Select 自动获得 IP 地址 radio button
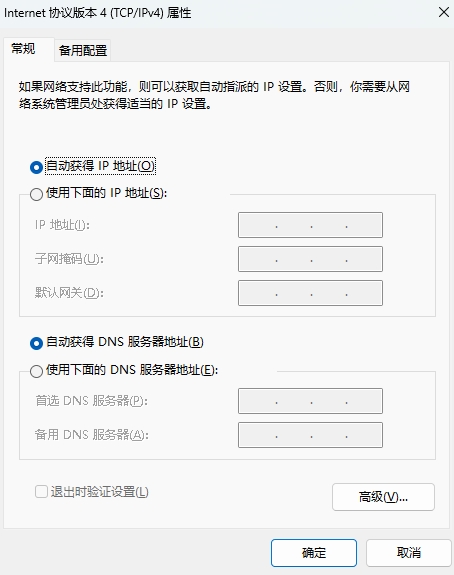 click(36, 167)
